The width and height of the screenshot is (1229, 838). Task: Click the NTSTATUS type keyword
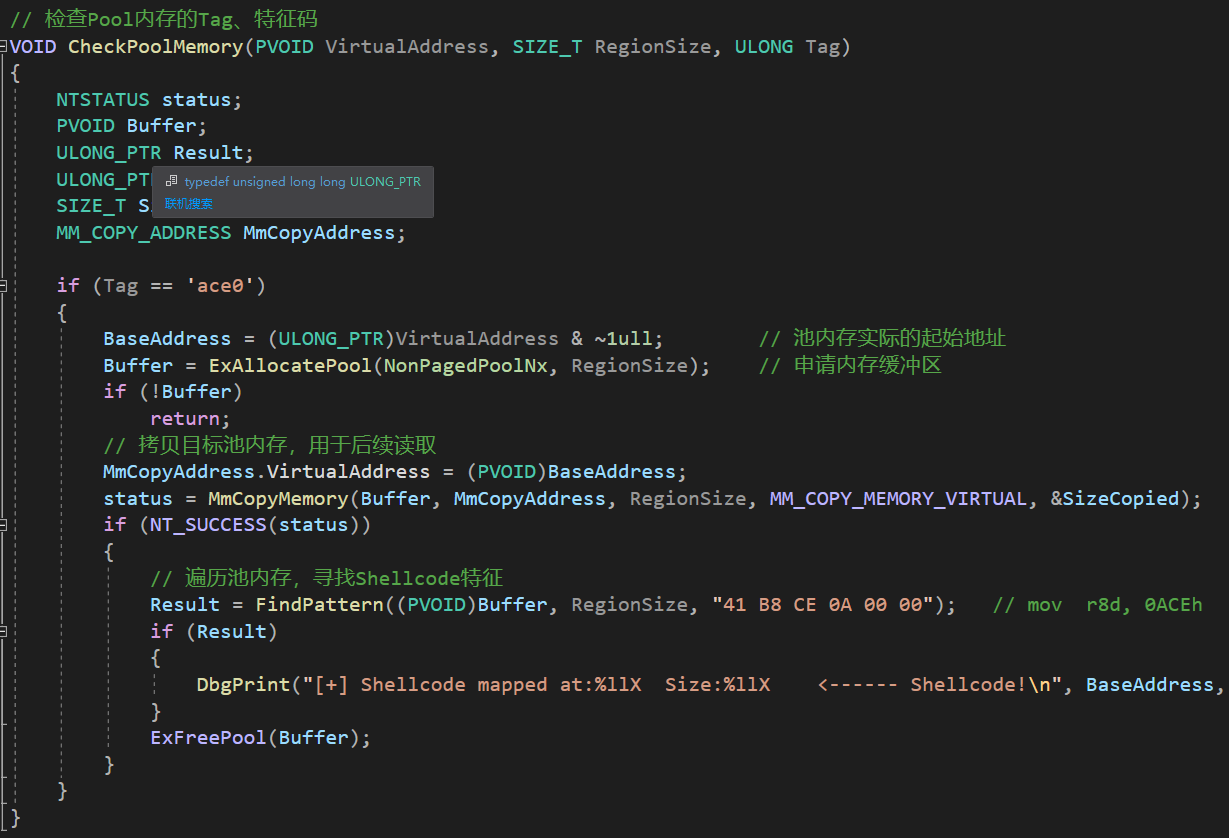pyautogui.click(x=102, y=100)
